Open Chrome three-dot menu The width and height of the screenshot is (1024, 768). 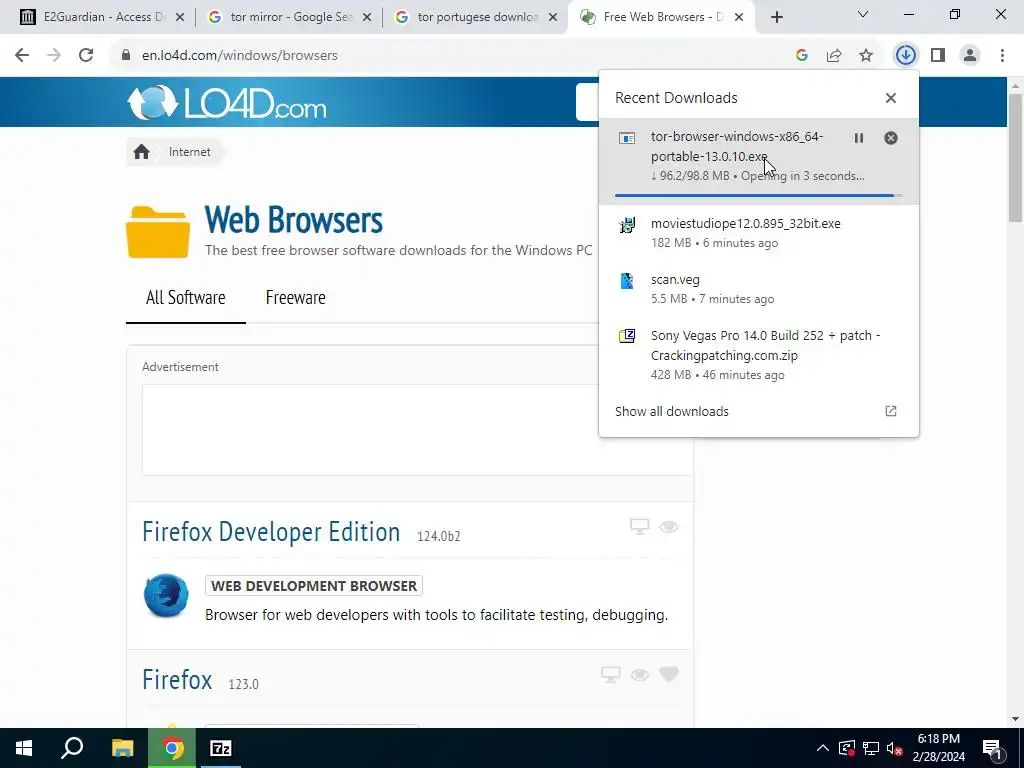point(1002,55)
